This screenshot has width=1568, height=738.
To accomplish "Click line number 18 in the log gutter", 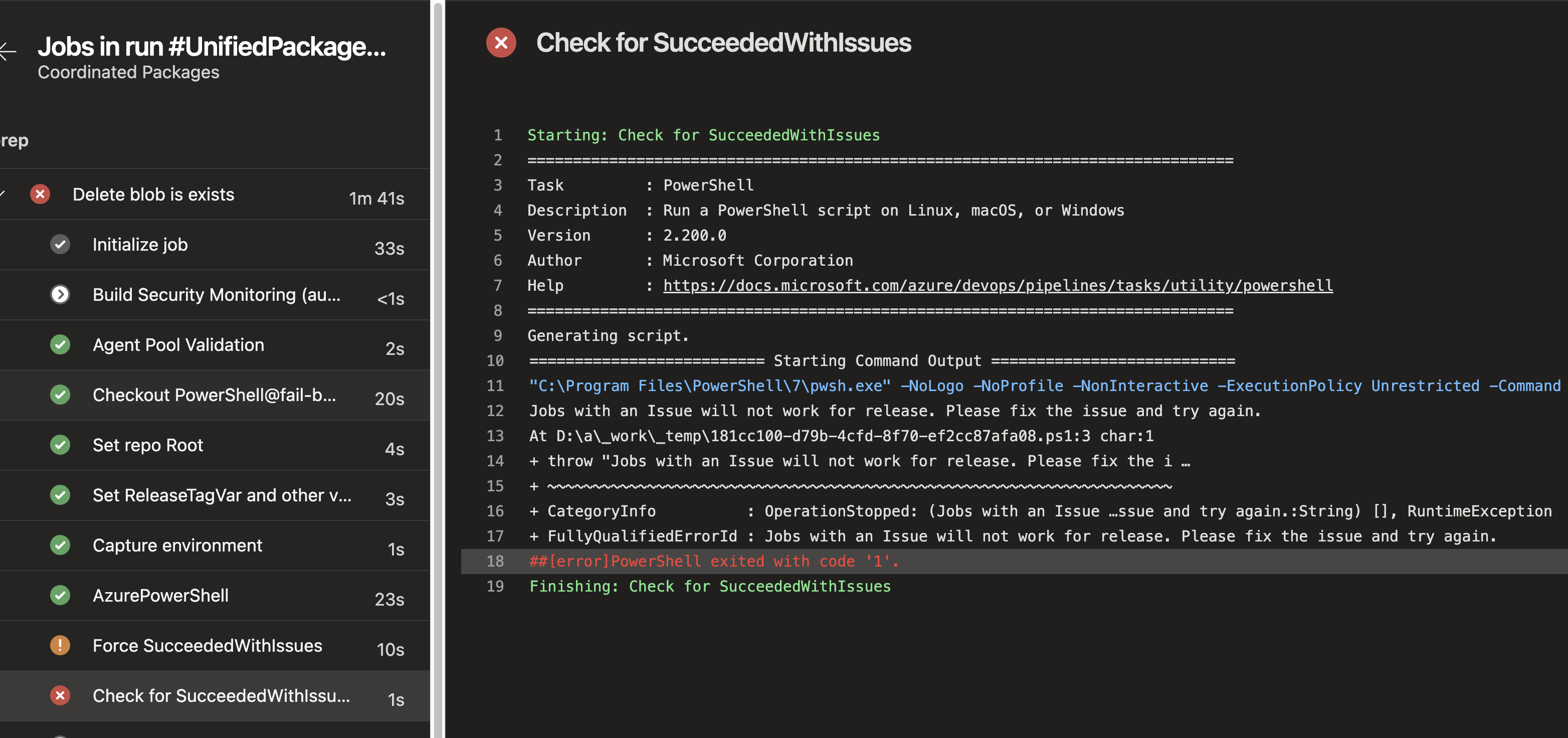I will tap(495, 562).
